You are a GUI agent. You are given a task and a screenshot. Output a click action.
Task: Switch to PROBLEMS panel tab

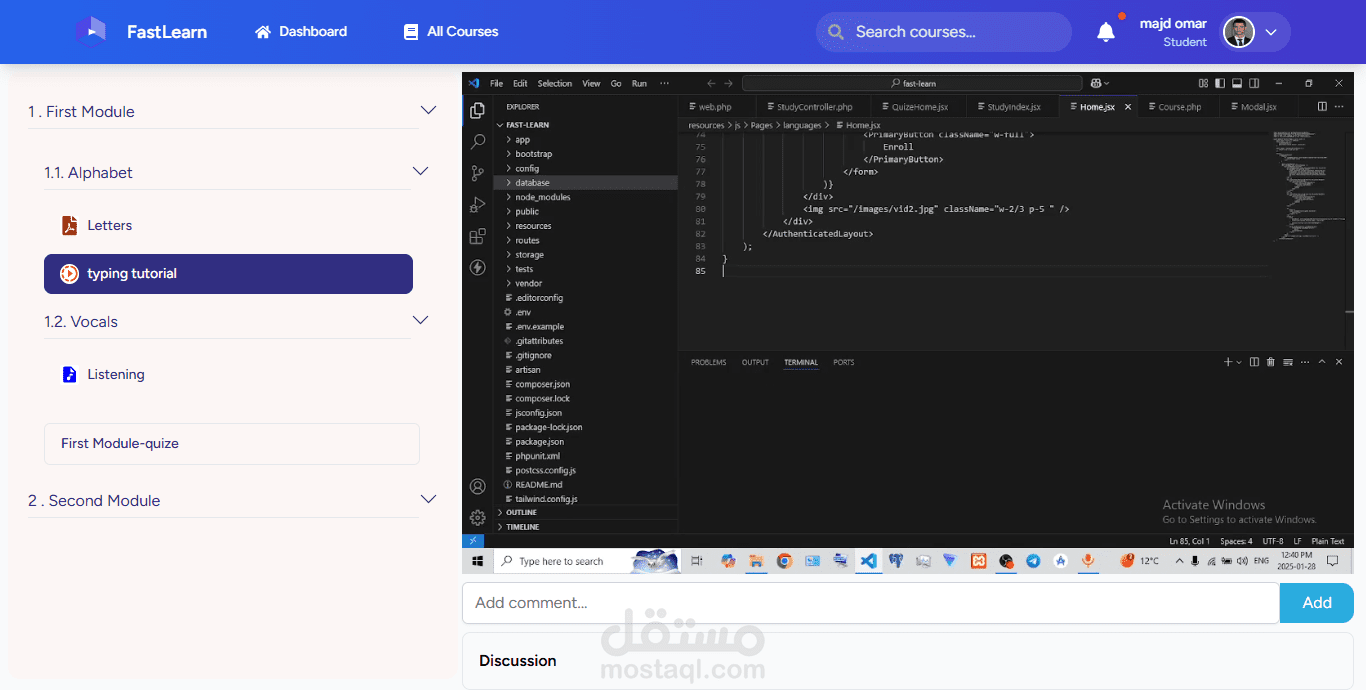709,362
